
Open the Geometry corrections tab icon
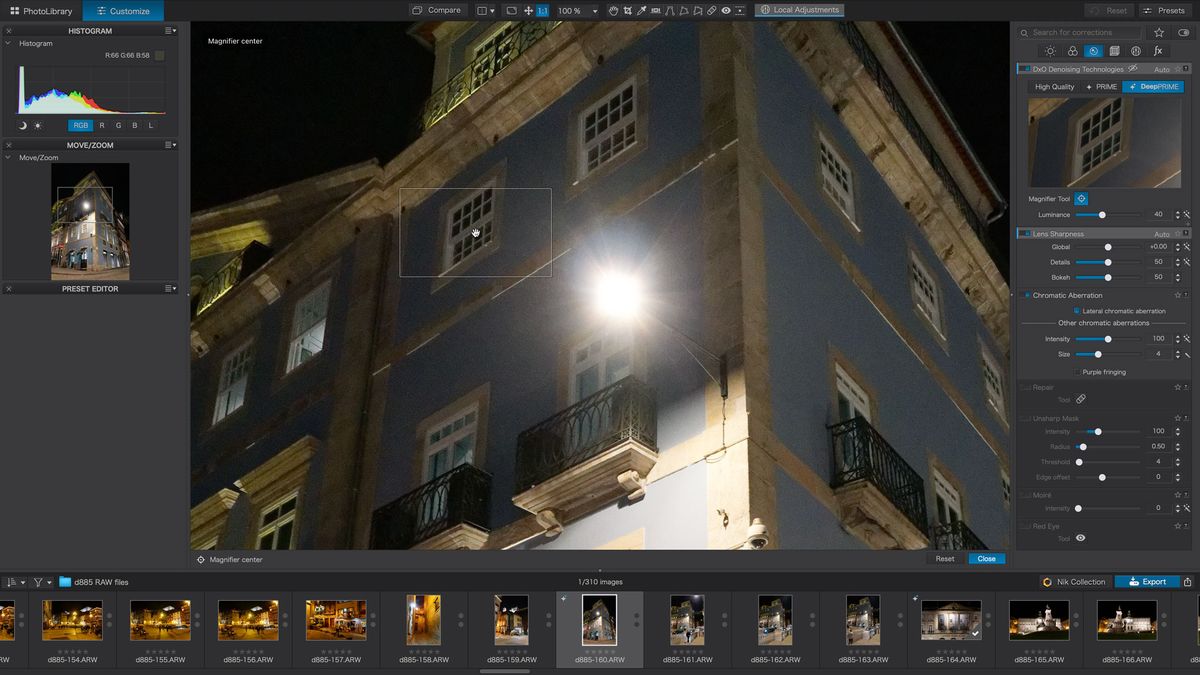point(1115,51)
